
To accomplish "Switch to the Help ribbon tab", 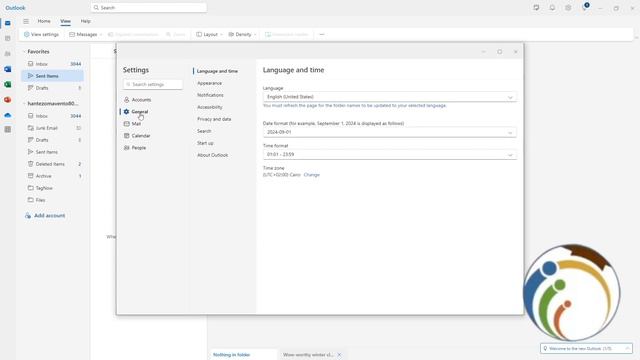I will coord(85,21).
